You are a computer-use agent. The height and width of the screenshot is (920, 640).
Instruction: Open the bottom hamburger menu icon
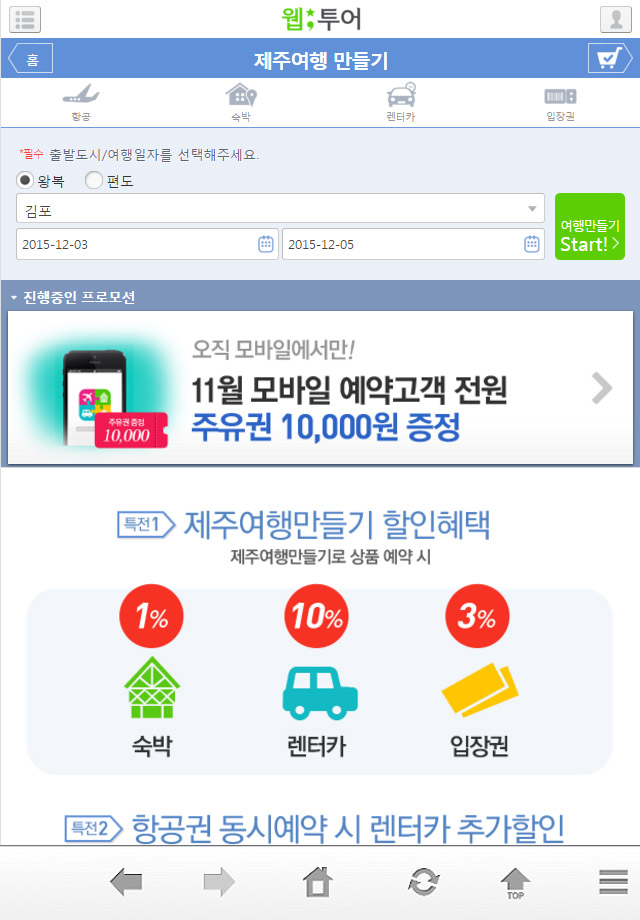click(614, 882)
